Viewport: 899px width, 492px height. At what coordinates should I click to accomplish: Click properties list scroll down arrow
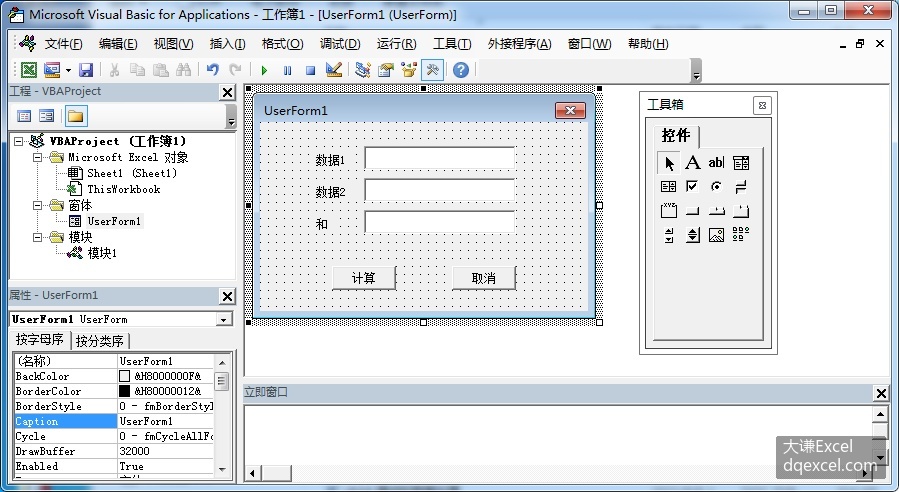(222, 470)
